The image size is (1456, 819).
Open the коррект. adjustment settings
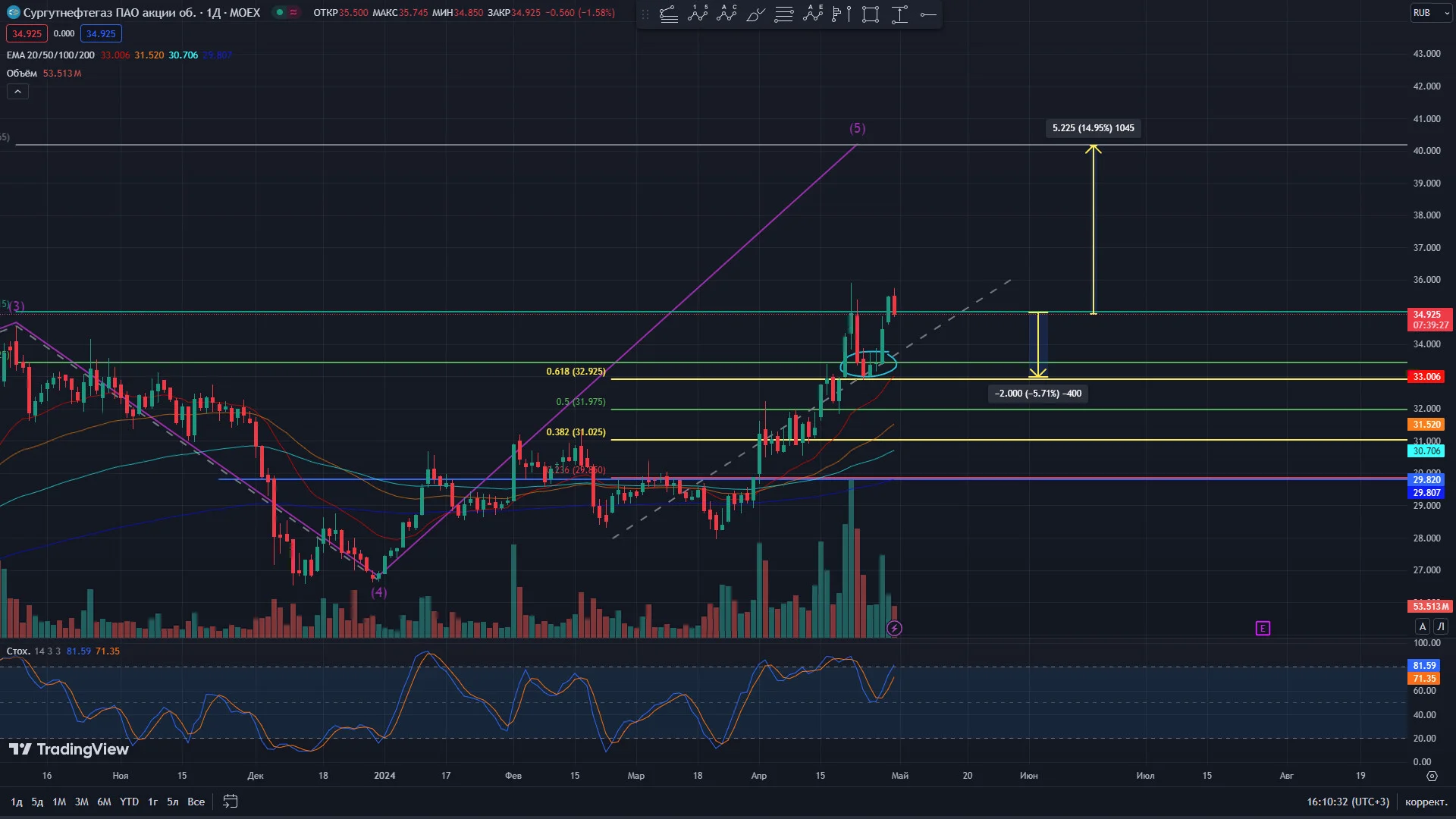coord(1426,802)
